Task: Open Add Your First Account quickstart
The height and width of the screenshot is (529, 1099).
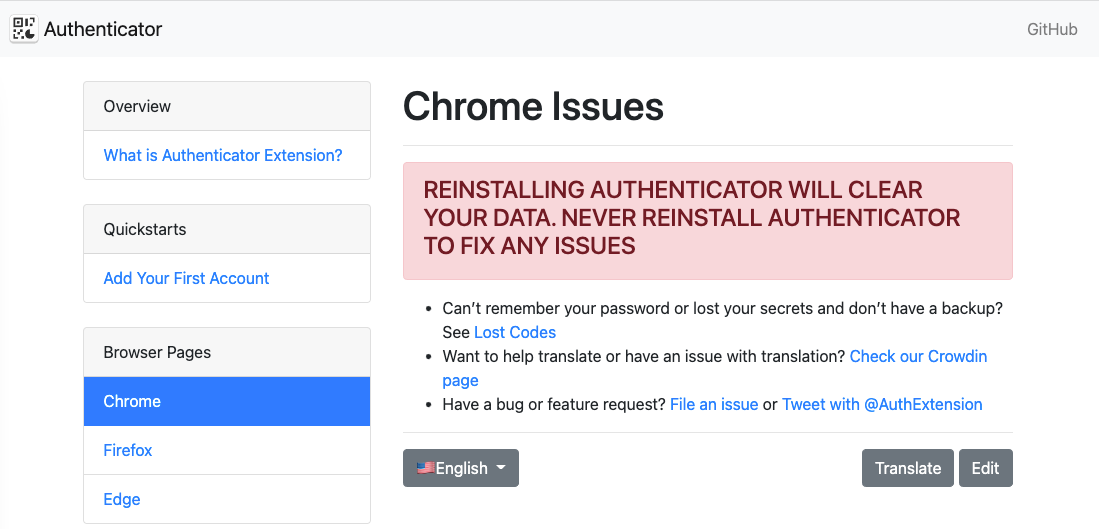Action: coord(186,278)
